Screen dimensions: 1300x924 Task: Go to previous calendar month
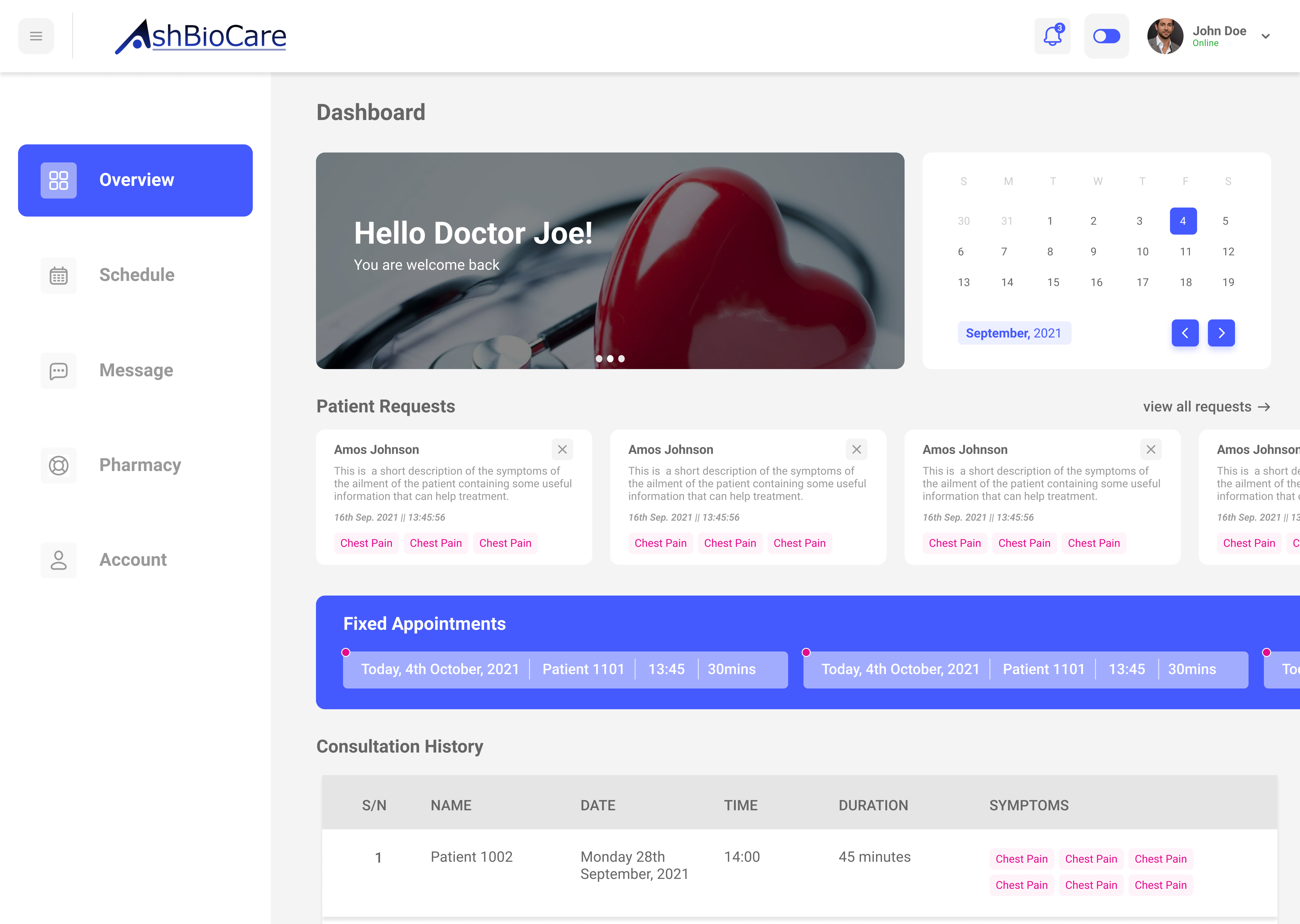click(1185, 333)
